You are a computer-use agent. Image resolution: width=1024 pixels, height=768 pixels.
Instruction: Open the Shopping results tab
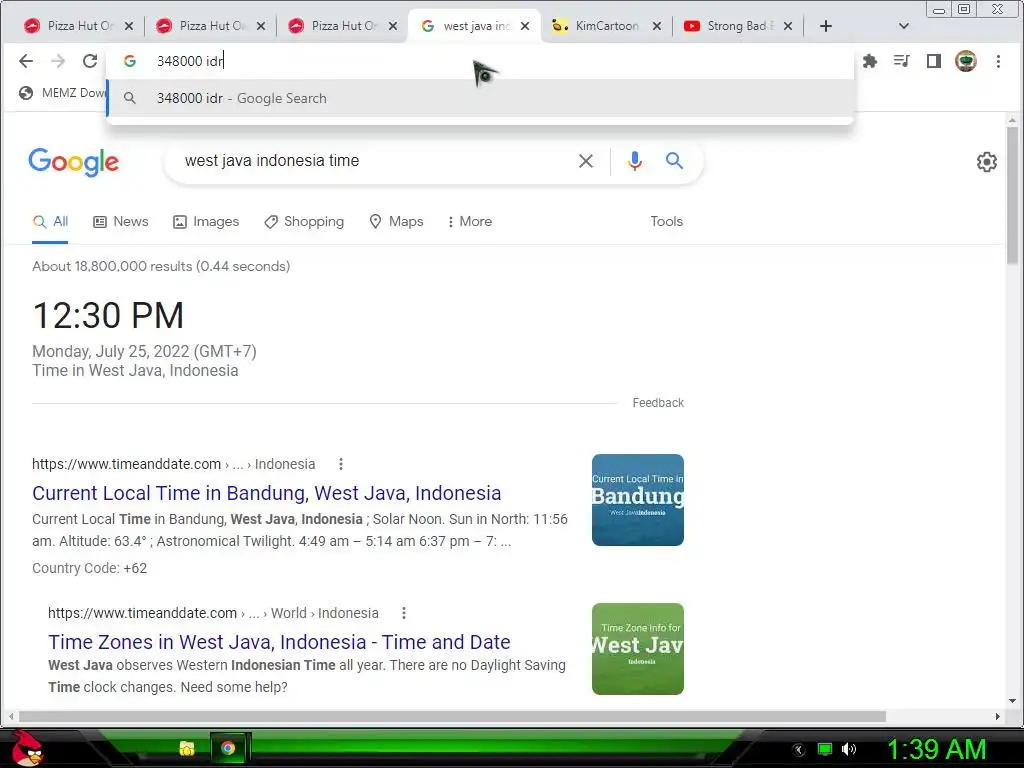(x=304, y=221)
